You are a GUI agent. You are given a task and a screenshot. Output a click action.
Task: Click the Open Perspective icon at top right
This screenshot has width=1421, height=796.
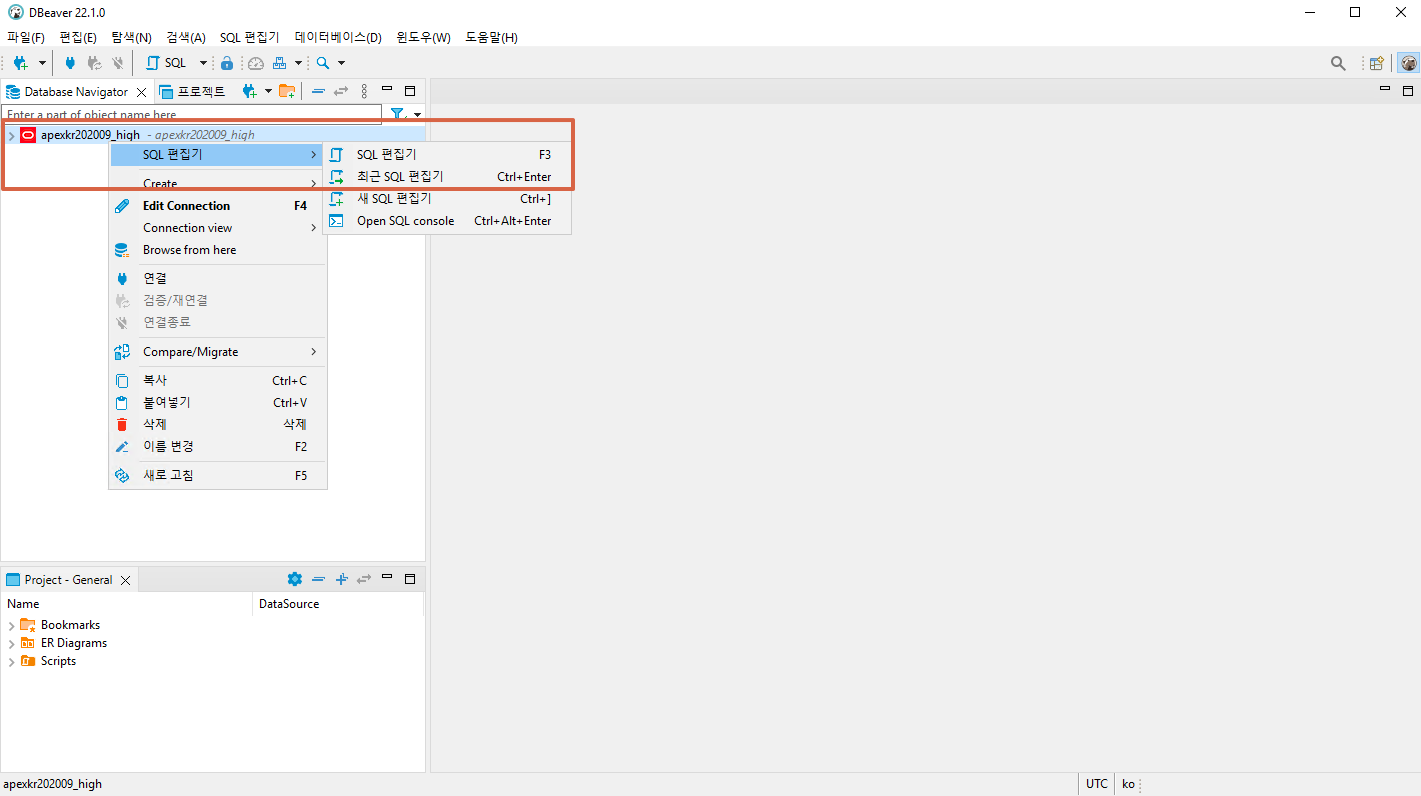1377,63
